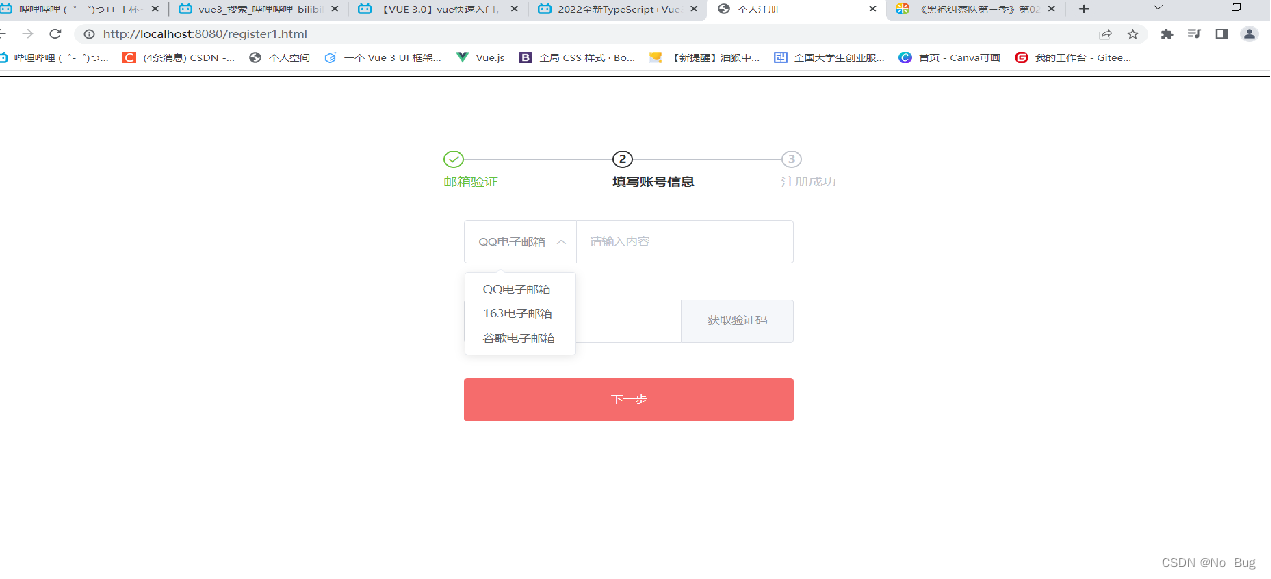This screenshot has height=579, width=1271.
Task: Reload the register1.html page
Action: [x=57, y=33]
